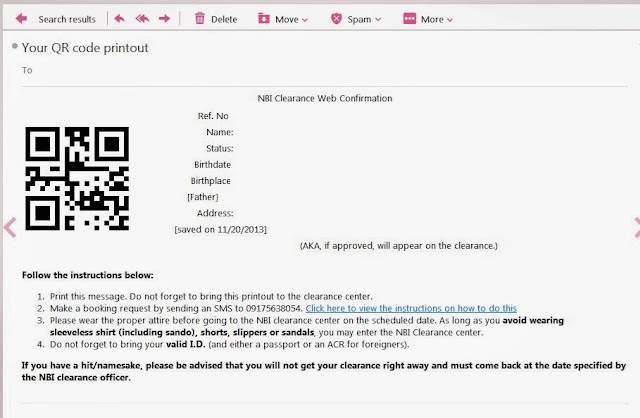Image resolution: width=640 pixels, height=418 pixels.
Task: Click the 'valid I.D.' instruction line
Action: [x=229, y=344]
